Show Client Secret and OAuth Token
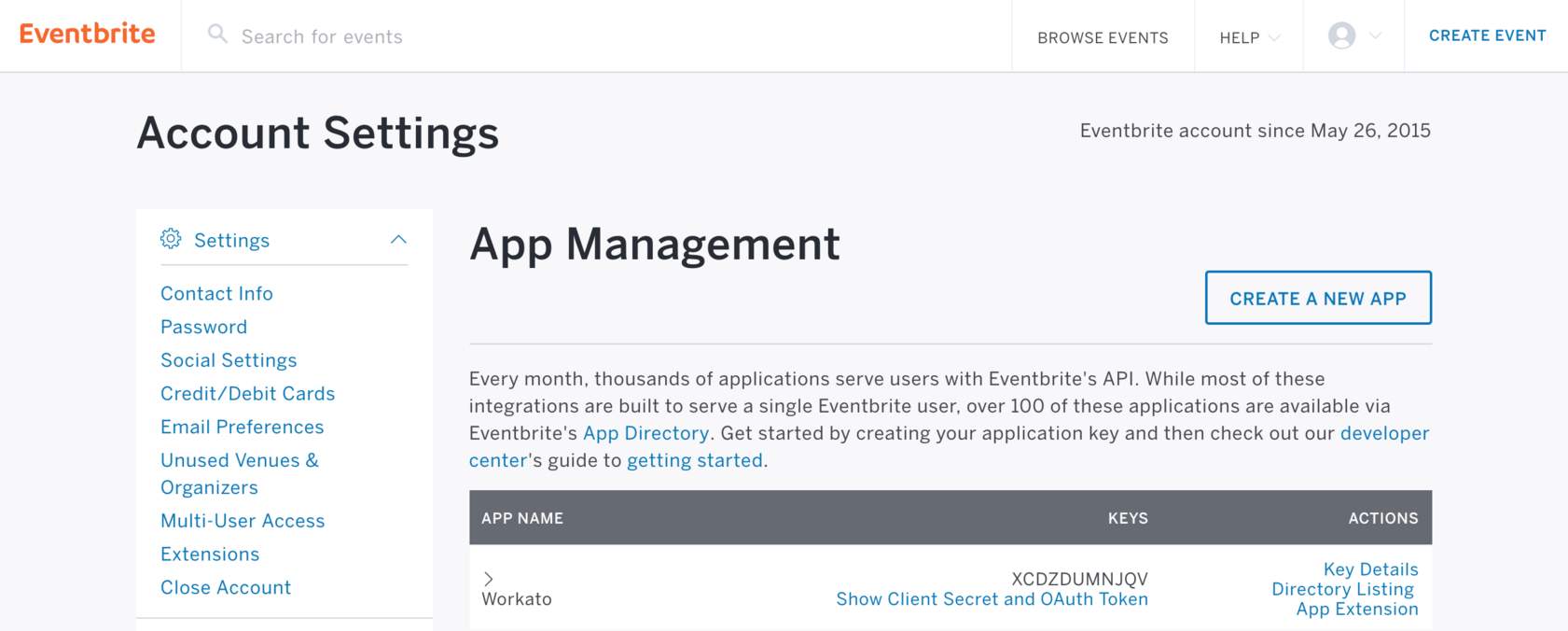 click(992, 599)
